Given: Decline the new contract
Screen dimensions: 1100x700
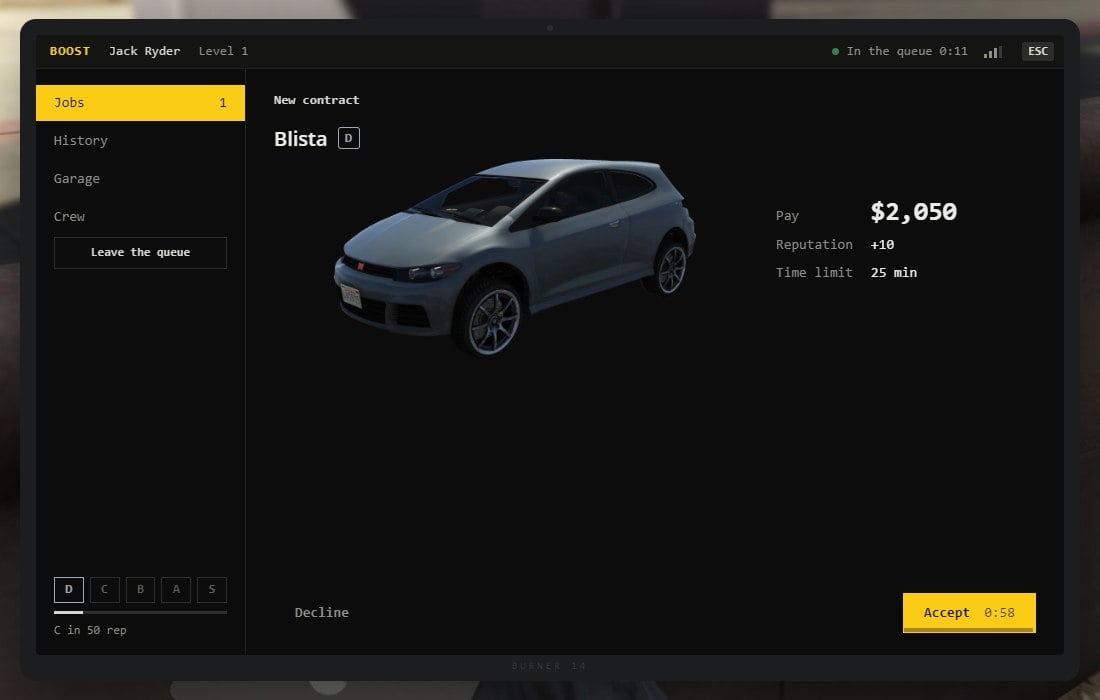Looking at the screenshot, I should pyautogui.click(x=321, y=612).
